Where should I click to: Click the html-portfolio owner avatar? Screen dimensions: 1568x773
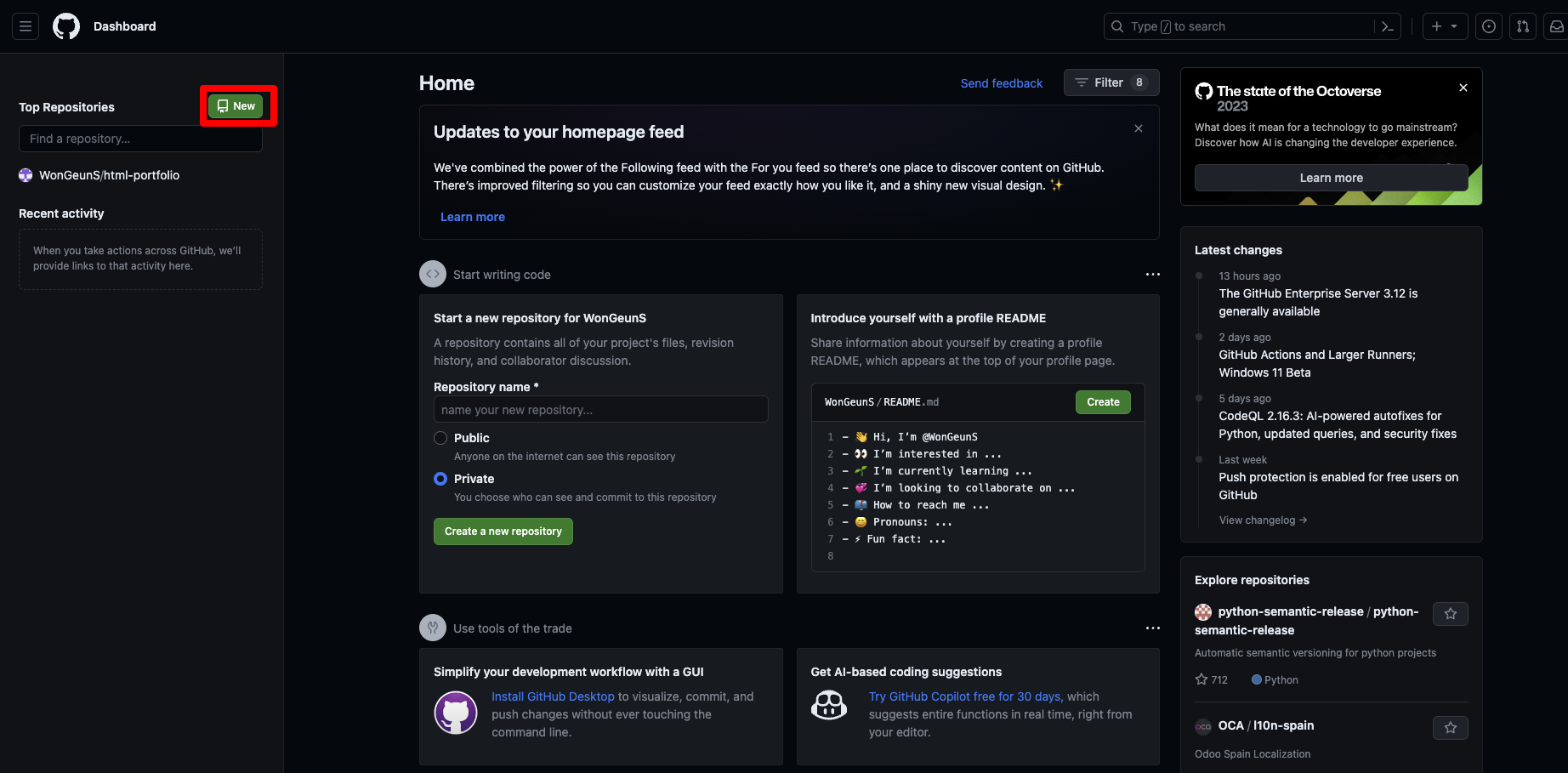pyautogui.click(x=26, y=175)
